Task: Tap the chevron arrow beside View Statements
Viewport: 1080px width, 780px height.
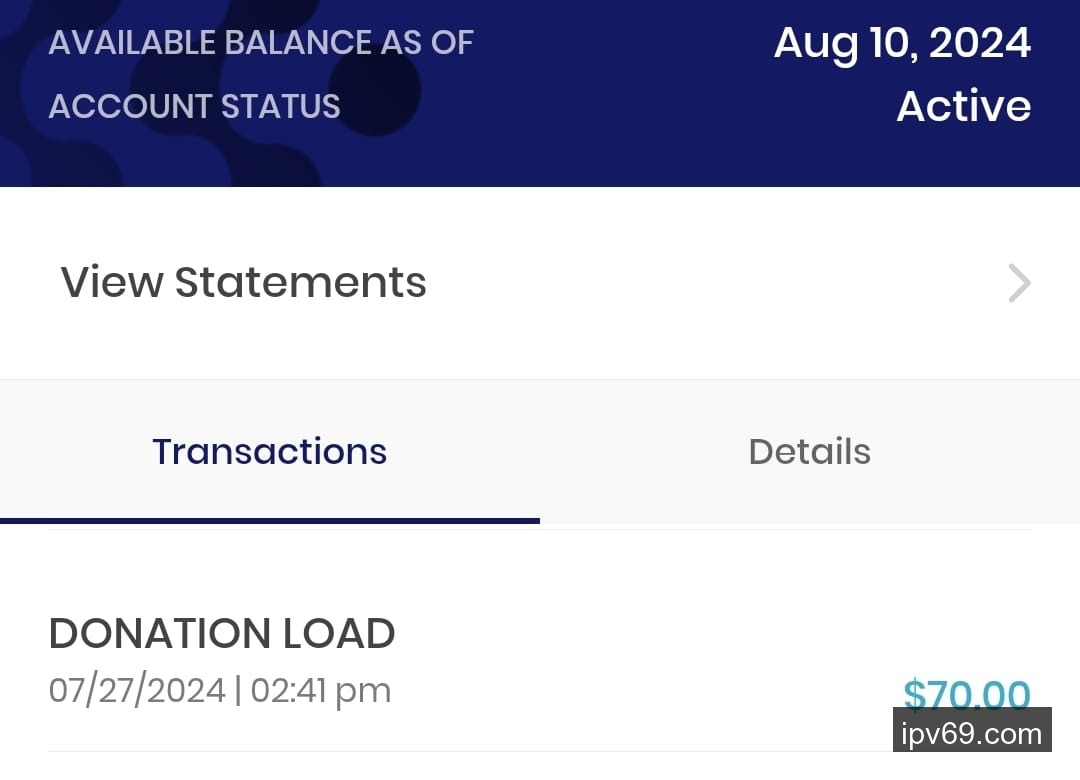Action: click(1019, 283)
